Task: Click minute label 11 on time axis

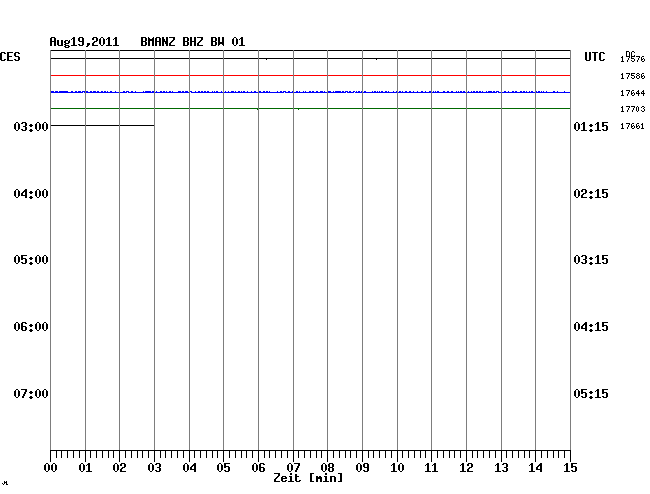Action: point(431,468)
